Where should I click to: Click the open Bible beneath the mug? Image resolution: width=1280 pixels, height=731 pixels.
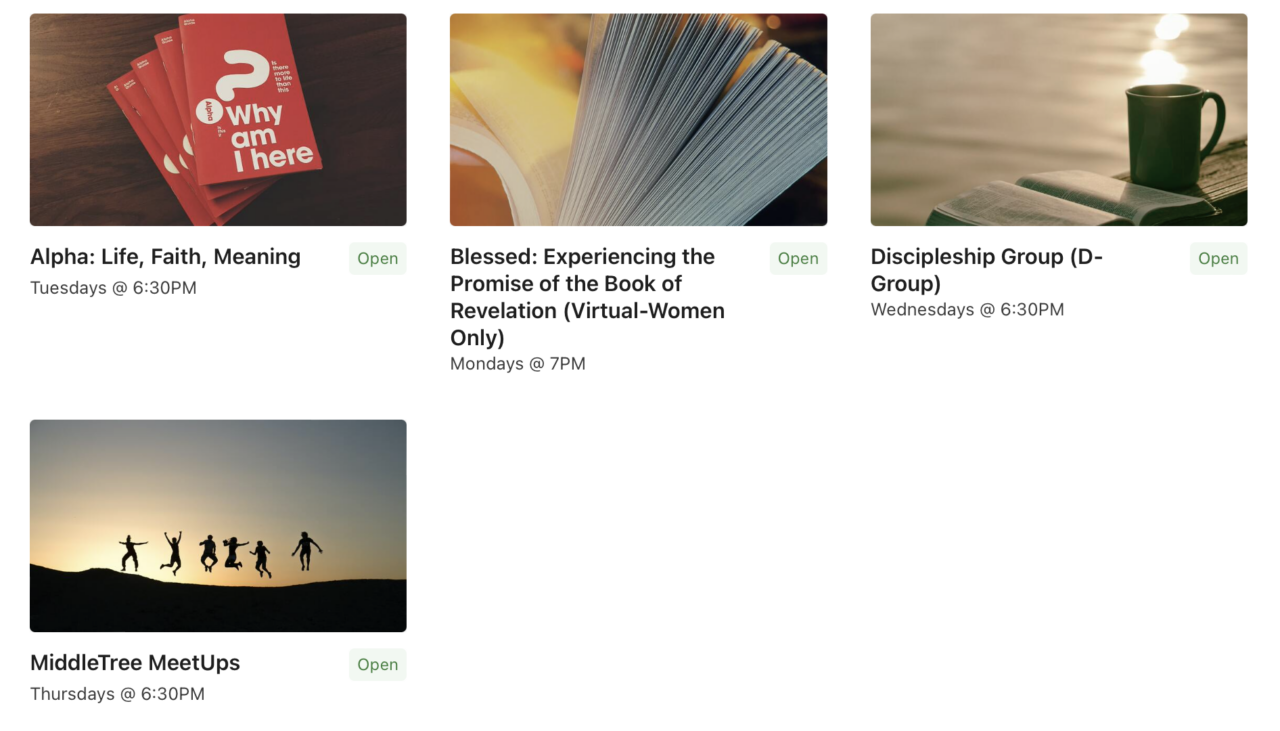pos(1075,198)
